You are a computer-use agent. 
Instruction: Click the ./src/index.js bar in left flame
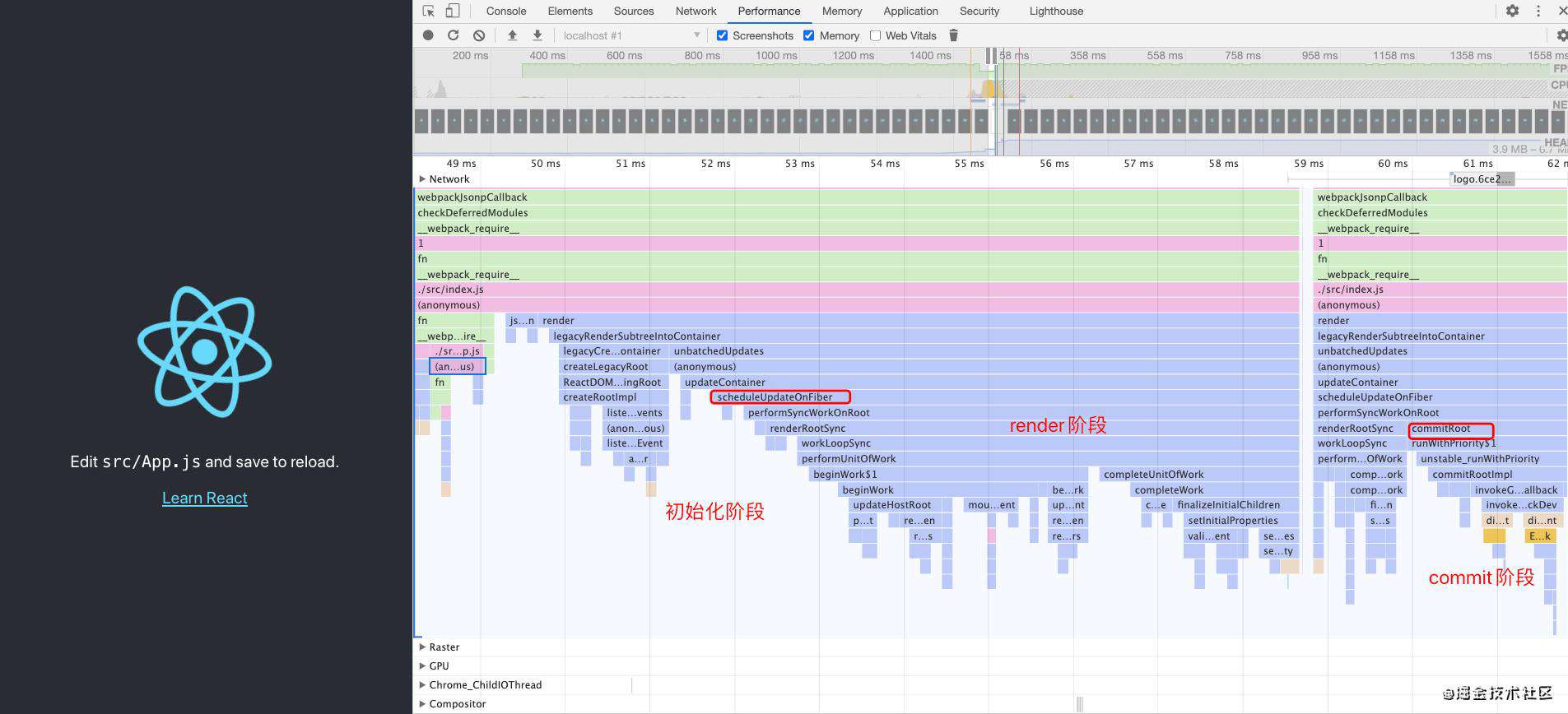coord(856,290)
